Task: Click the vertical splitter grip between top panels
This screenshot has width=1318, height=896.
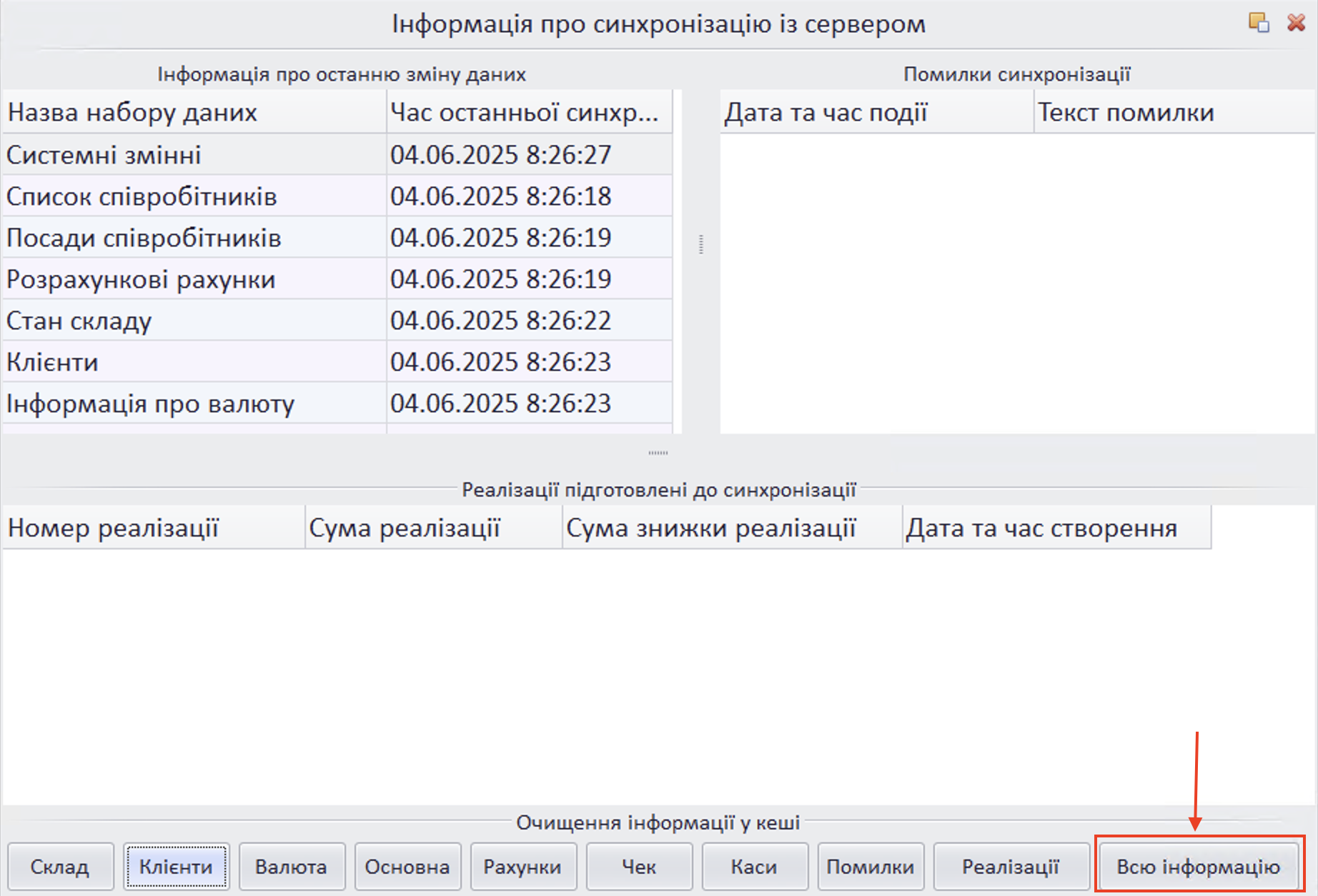Action: click(700, 245)
